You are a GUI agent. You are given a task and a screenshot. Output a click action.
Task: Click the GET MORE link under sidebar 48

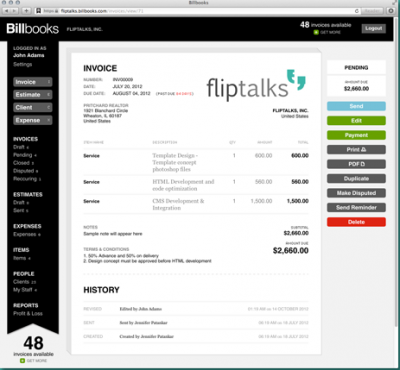point(37,361)
